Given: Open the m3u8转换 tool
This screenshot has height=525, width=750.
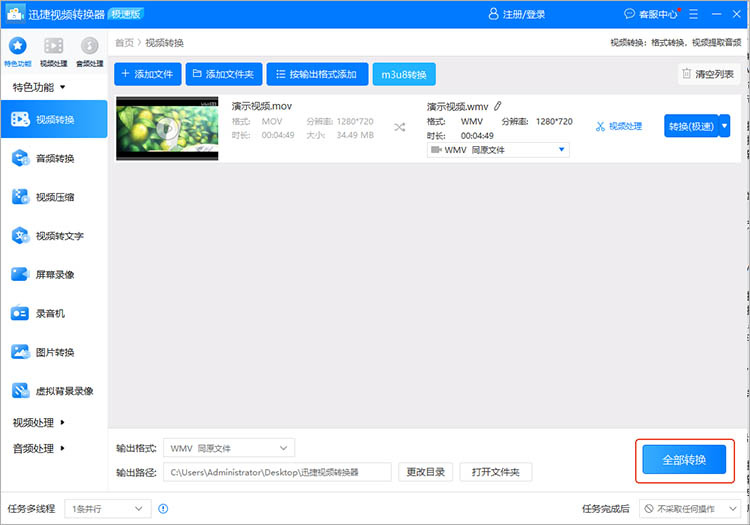Looking at the screenshot, I should (404, 74).
